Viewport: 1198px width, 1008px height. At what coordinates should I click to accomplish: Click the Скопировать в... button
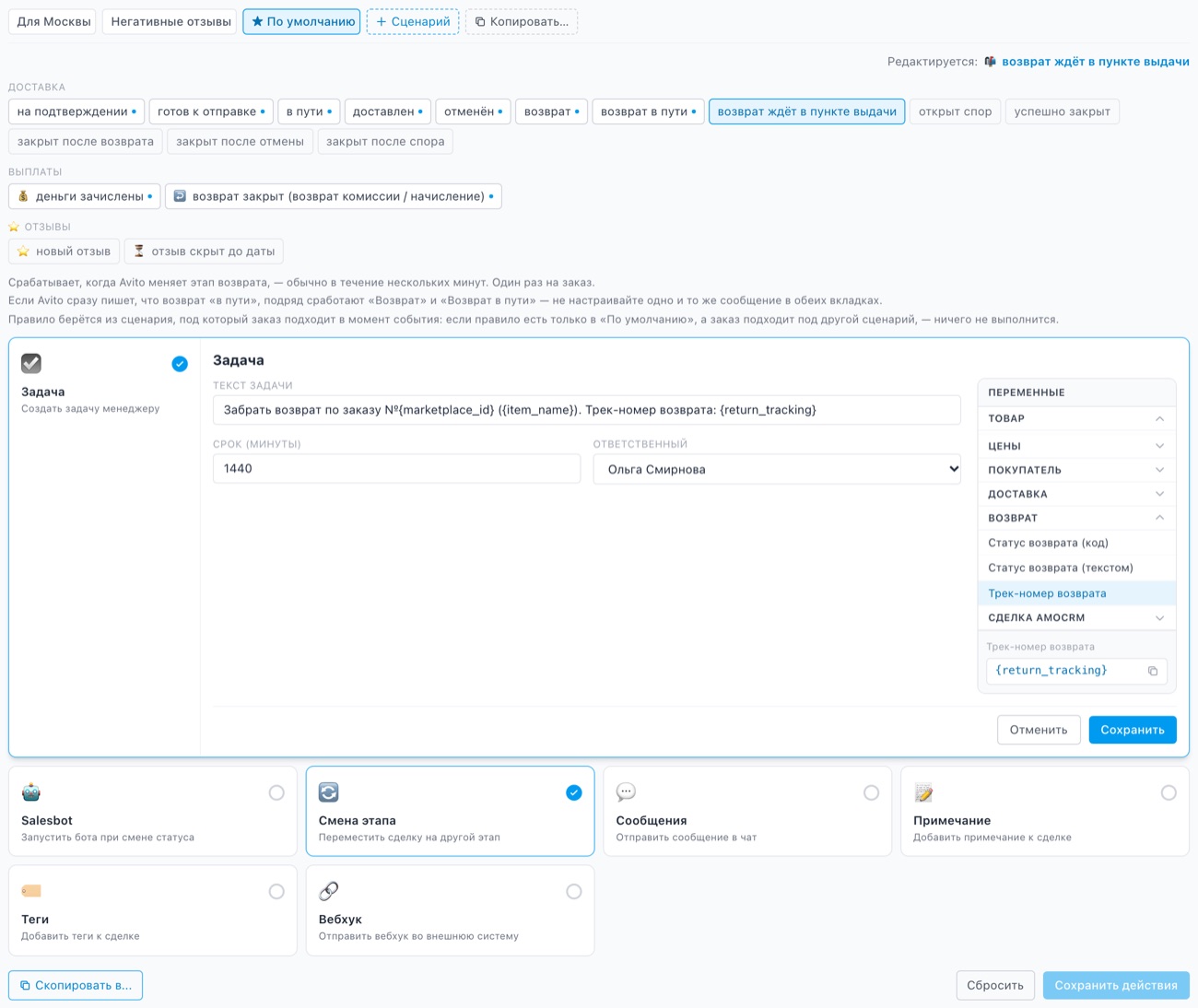point(76,985)
